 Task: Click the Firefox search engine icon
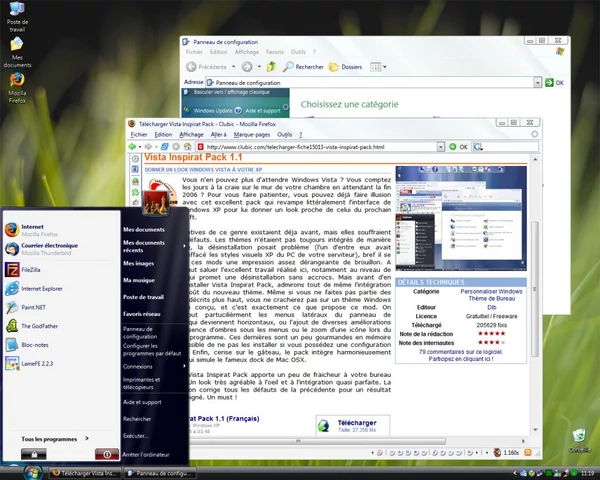point(477,147)
